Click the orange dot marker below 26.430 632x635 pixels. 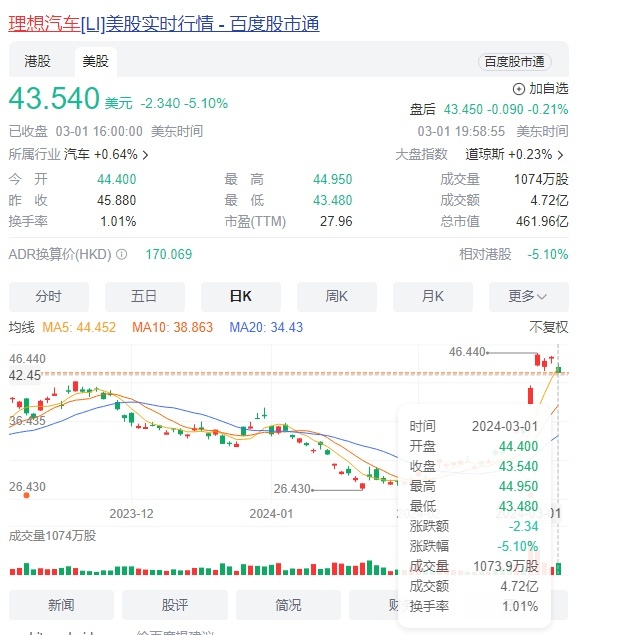click(26, 495)
